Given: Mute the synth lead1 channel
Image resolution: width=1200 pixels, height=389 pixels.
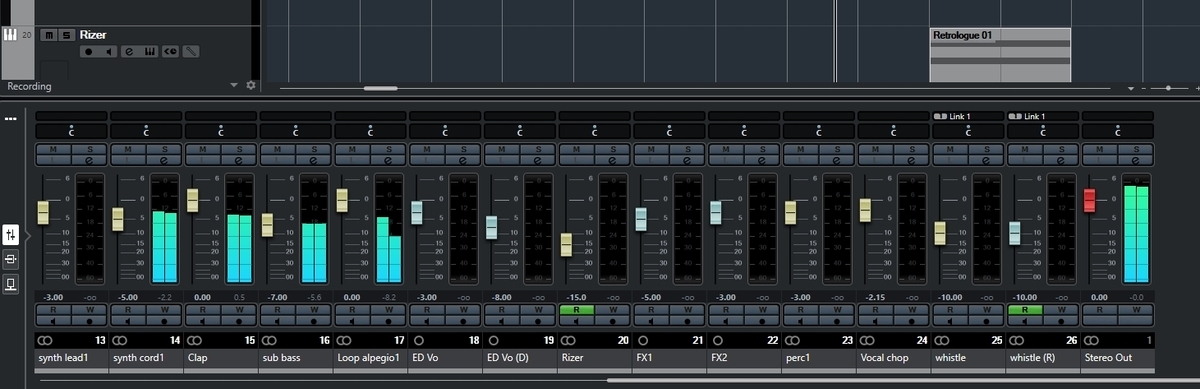Looking at the screenshot, I should 53,149.
